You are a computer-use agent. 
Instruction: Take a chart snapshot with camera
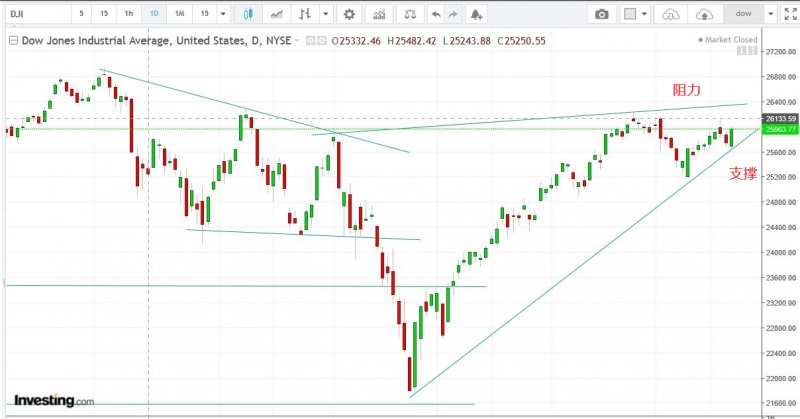coord(602,14)
